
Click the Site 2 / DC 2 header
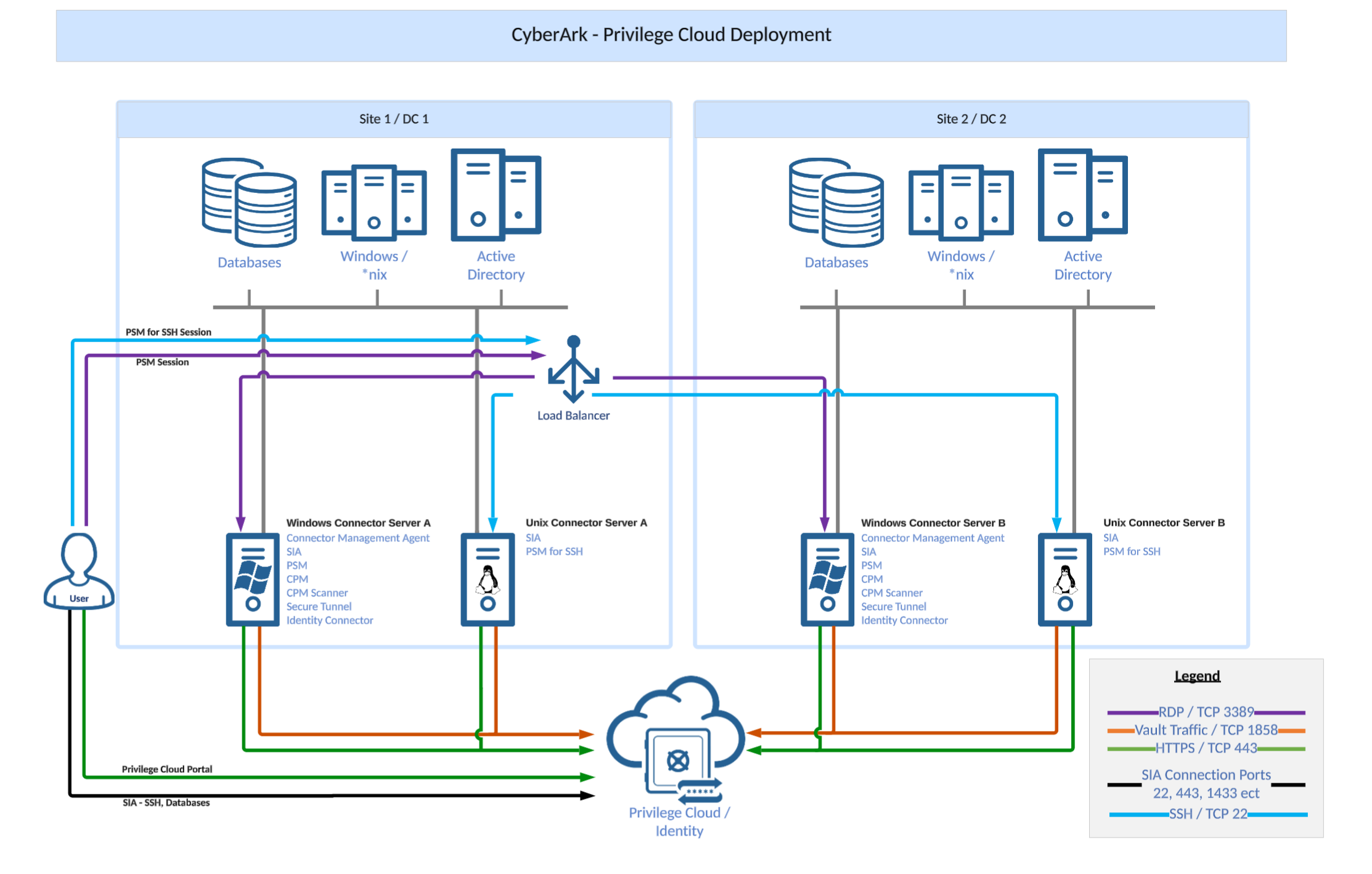971,119
